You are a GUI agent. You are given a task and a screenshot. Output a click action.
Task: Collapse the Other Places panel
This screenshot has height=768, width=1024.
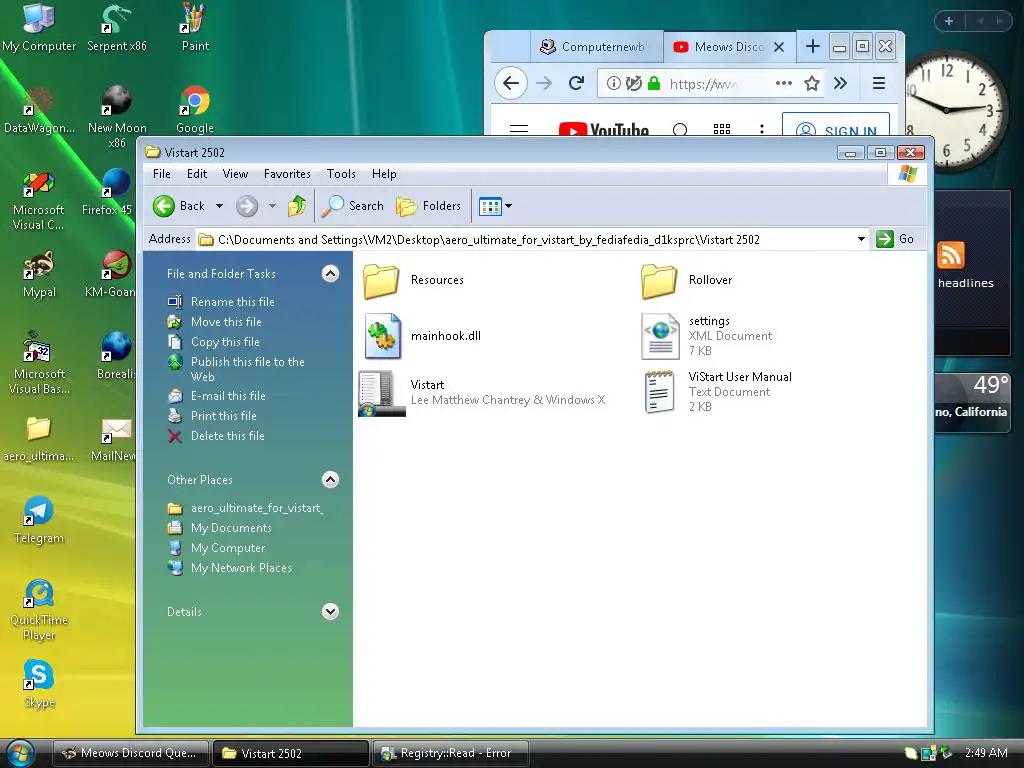[330, 480]
